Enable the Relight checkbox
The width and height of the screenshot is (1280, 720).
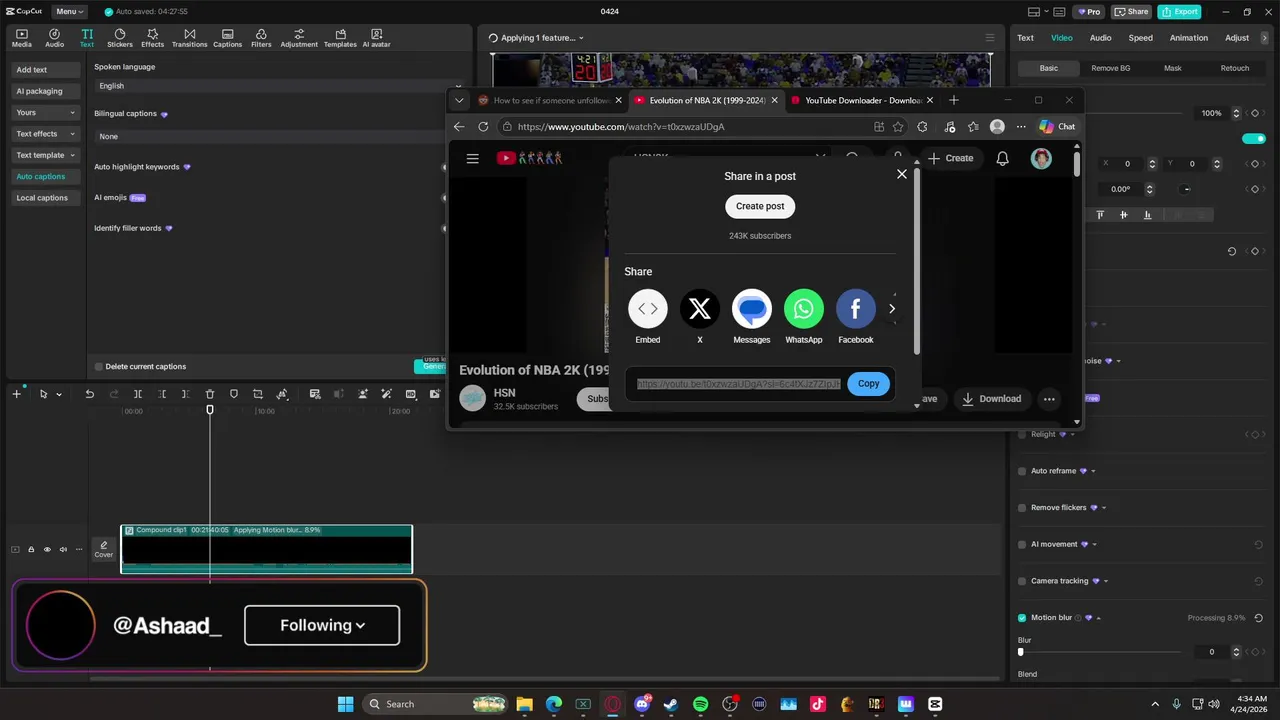[x=1022, y=435]
